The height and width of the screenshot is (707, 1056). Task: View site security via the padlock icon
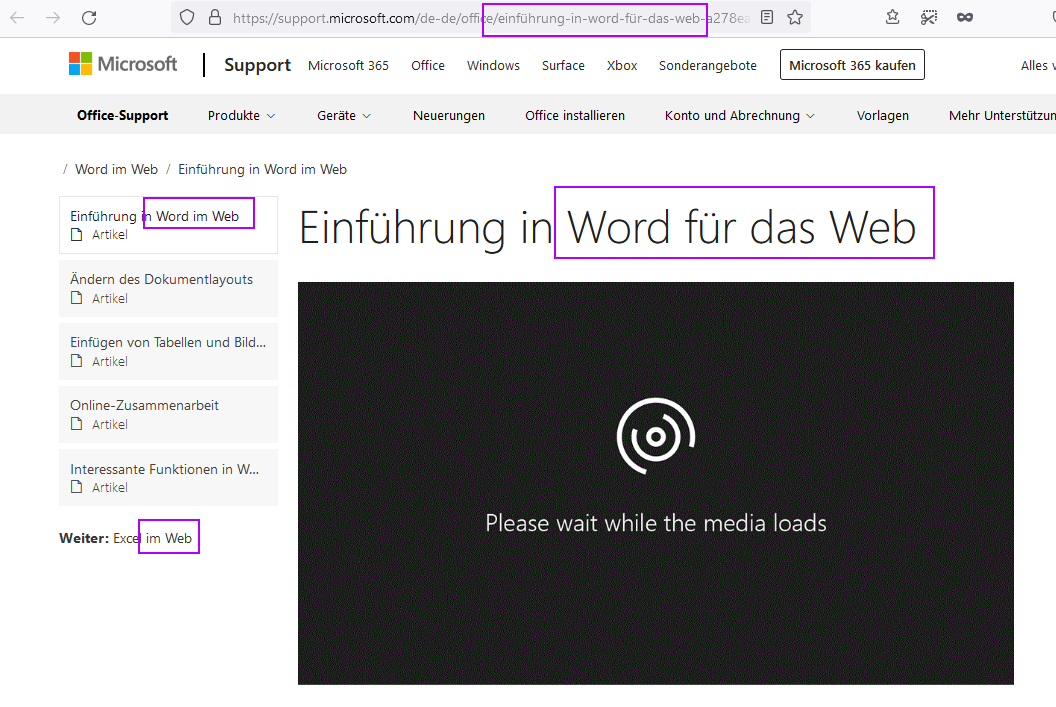tap(215, 18)
